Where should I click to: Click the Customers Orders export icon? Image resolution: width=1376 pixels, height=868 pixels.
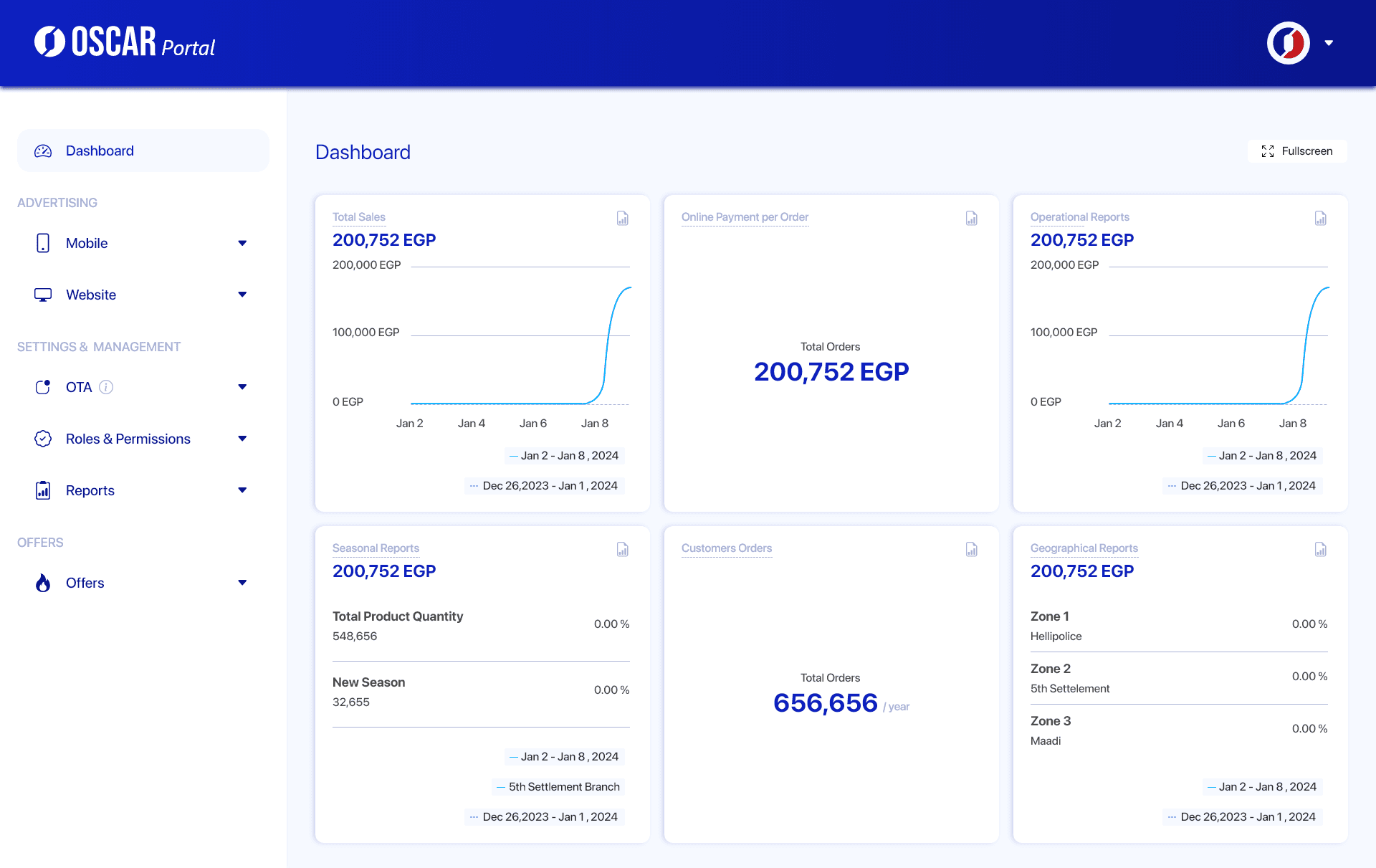click(x=971, y=549)
